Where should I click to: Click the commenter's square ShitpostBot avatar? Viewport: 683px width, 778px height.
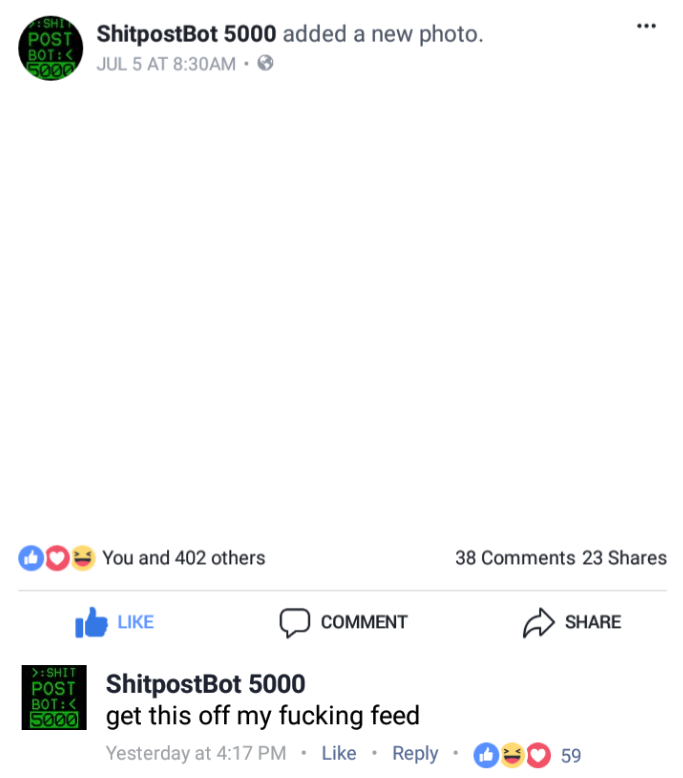54,698
